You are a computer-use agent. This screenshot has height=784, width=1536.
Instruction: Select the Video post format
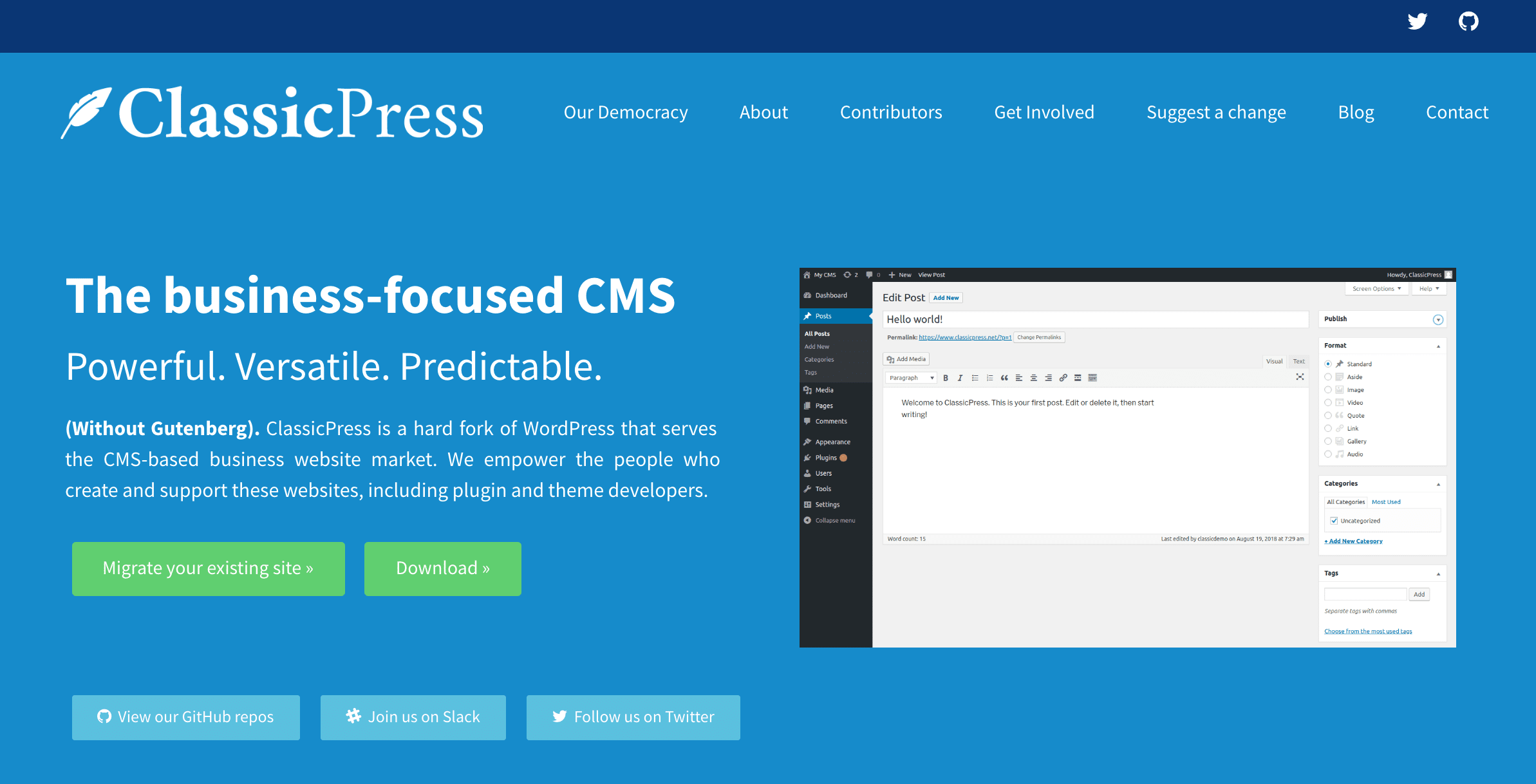(x=1327, y=403)
